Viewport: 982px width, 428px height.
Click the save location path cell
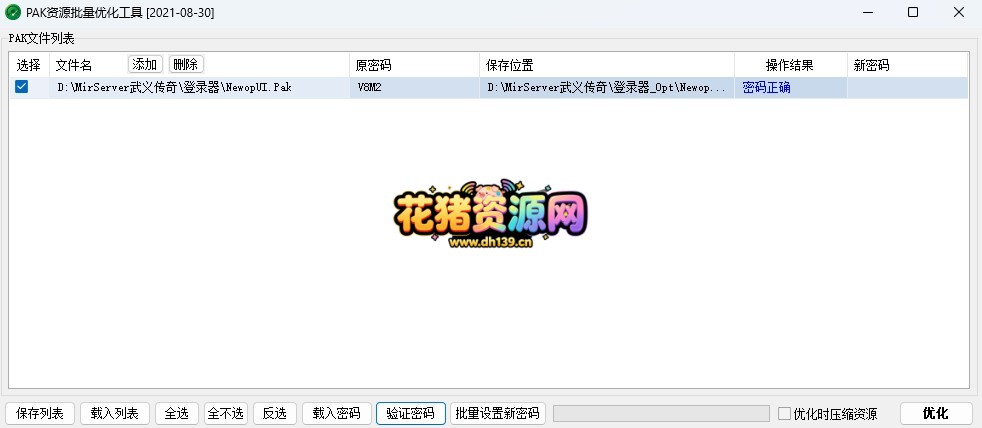(x=607, y=88)
